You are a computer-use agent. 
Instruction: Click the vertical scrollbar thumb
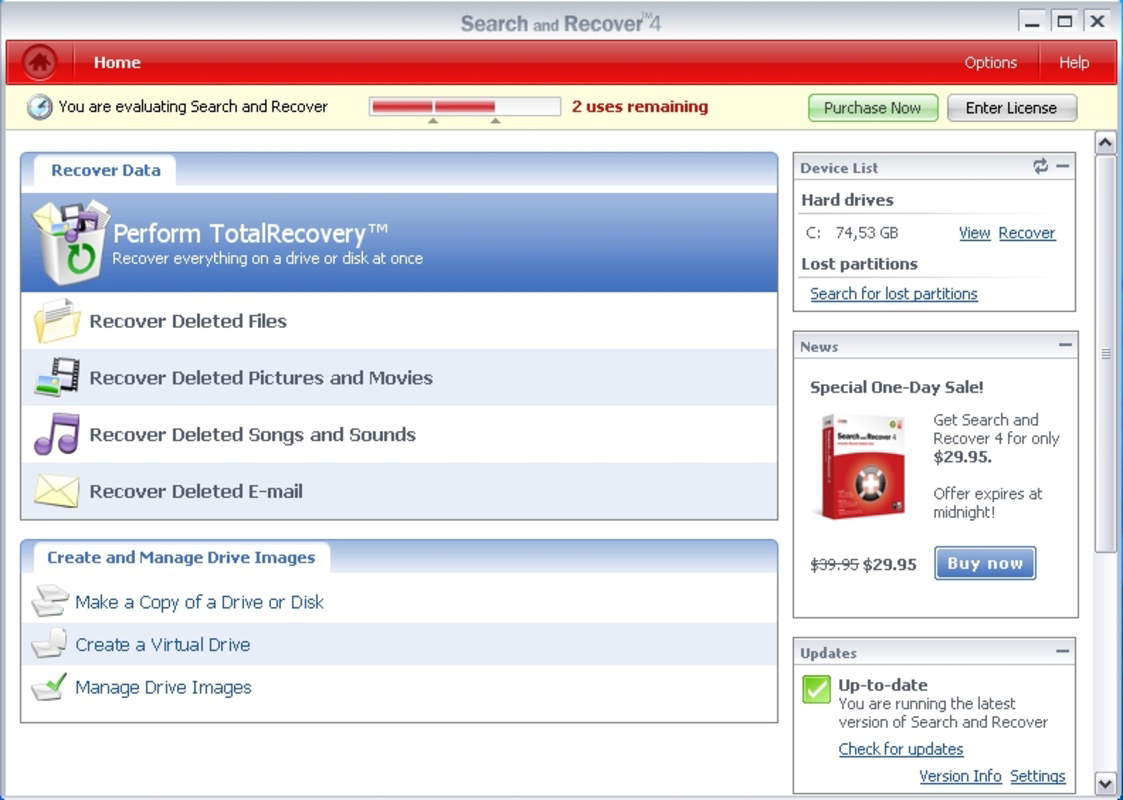coord(1105,353)
